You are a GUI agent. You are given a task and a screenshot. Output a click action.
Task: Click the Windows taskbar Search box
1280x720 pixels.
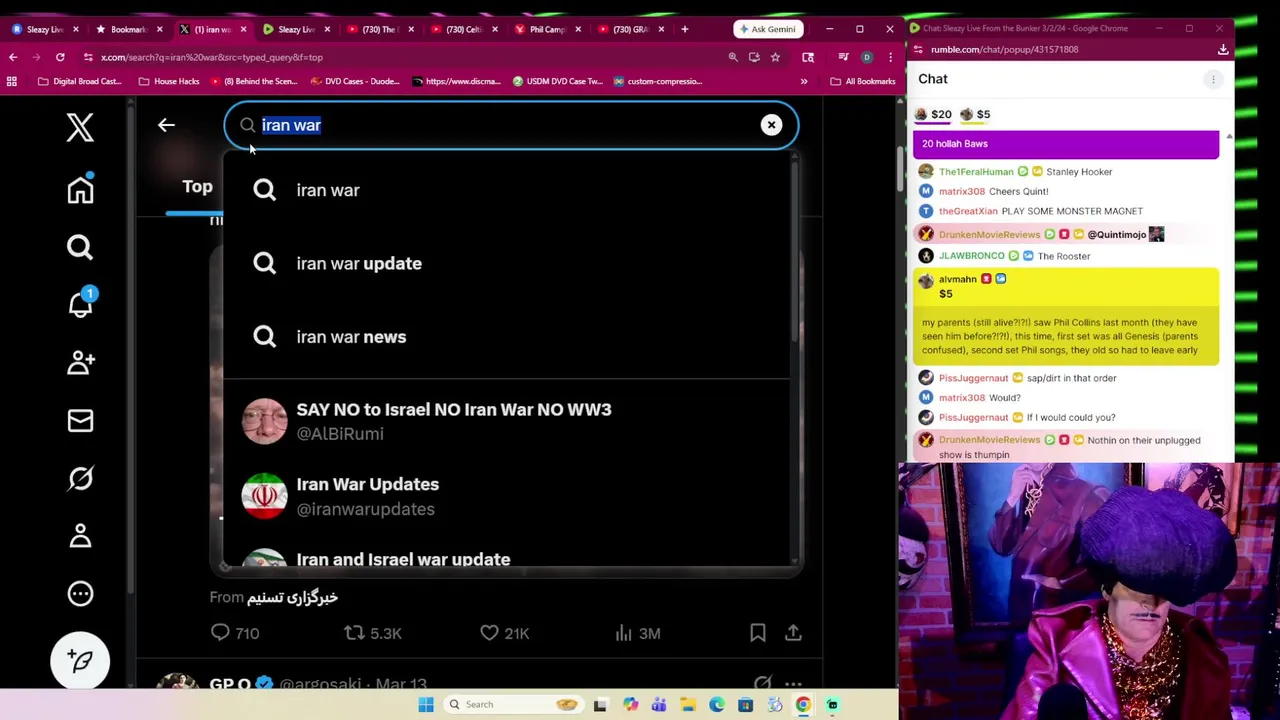pos(512,704)
